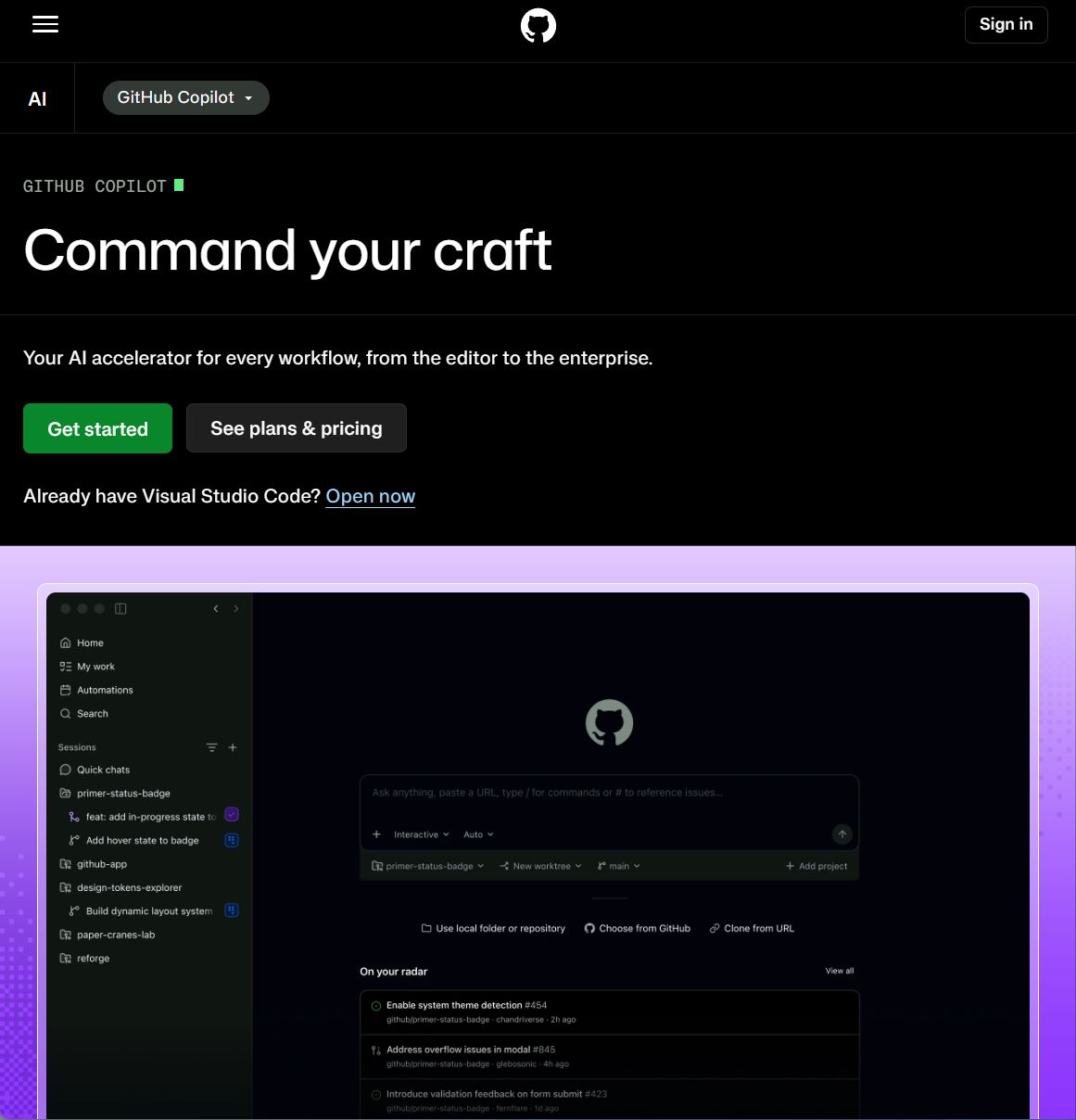The width and height of the screenshot is (1076, 1120).
Task: Add a new session with plus icon
Action: click(233, 747)
